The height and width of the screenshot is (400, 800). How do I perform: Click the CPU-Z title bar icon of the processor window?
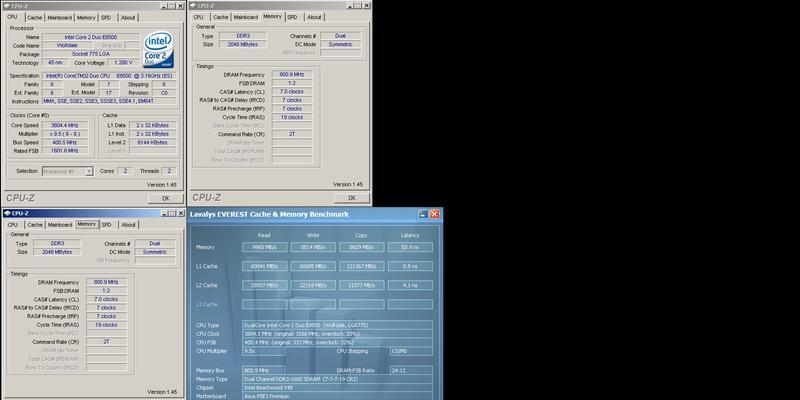click(7, 6)
